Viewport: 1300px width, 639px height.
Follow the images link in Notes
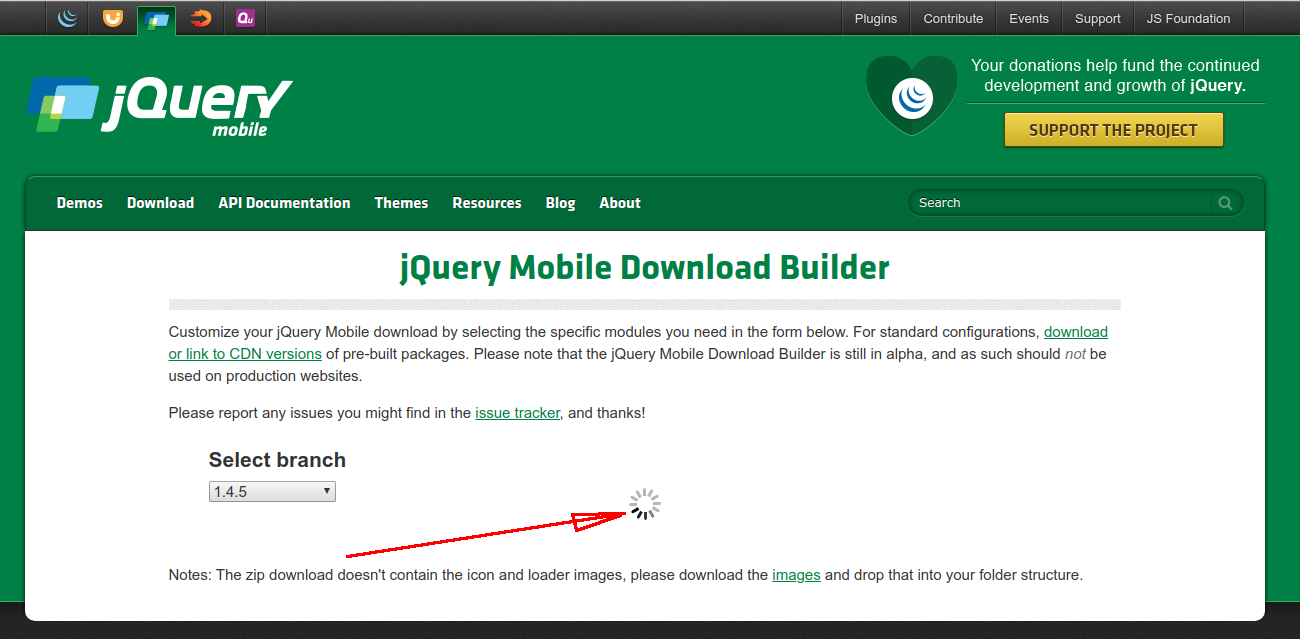click(796, 575)
